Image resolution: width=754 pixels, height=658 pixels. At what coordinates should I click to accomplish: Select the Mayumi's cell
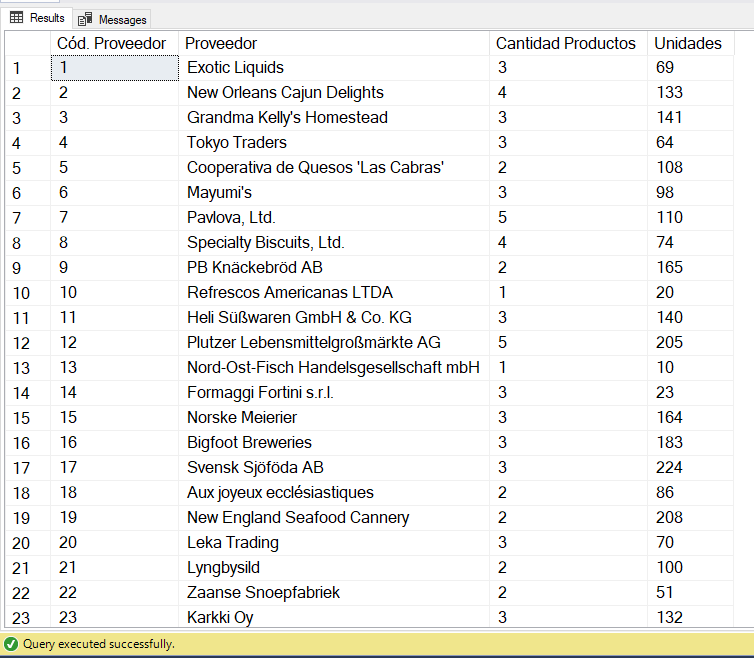334,193
